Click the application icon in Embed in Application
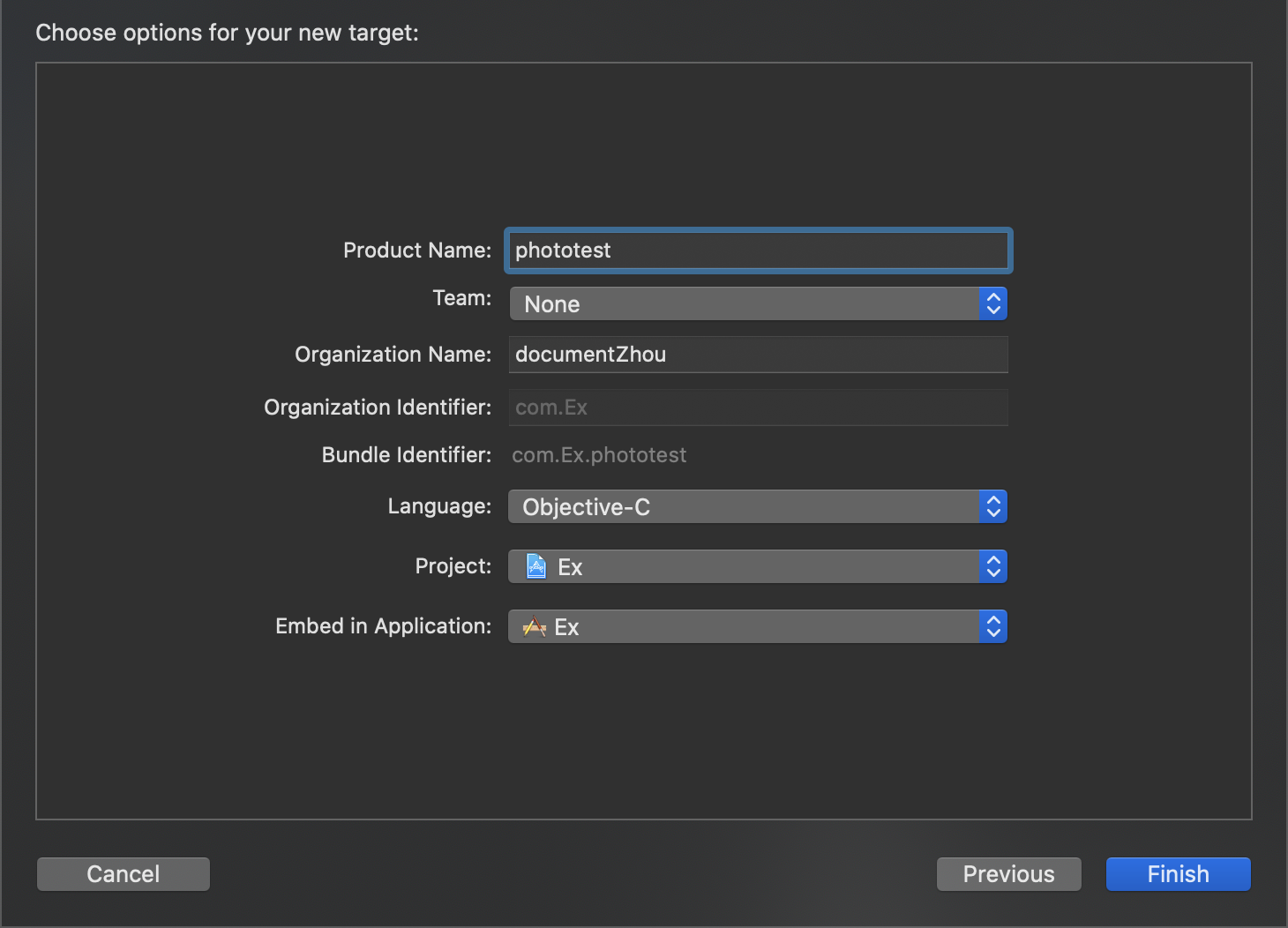 point(534,627)
